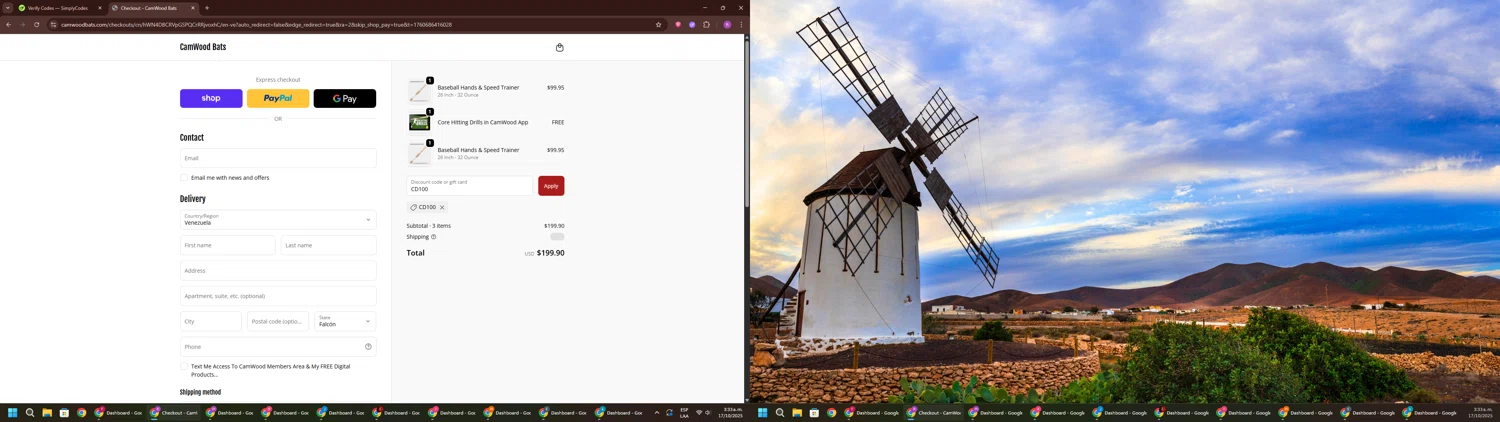Image resolution: width=1500 pixels, height=422 pixels.
Task: Open the Country/Region dropdown showing Venezuela
Action: (278, 219)
